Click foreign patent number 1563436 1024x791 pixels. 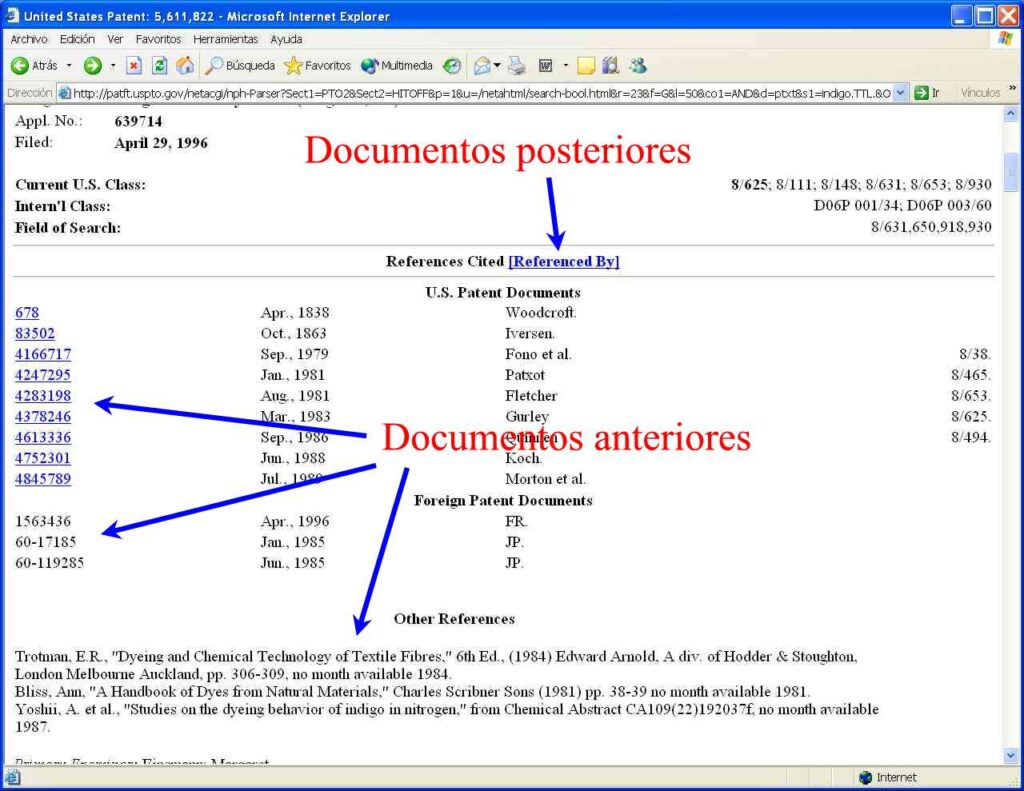coord(43,521)
